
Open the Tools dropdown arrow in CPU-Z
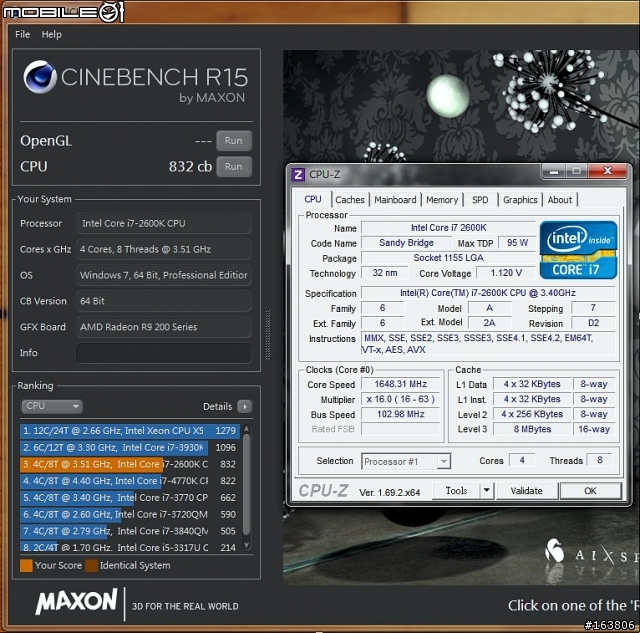(487, 491)
